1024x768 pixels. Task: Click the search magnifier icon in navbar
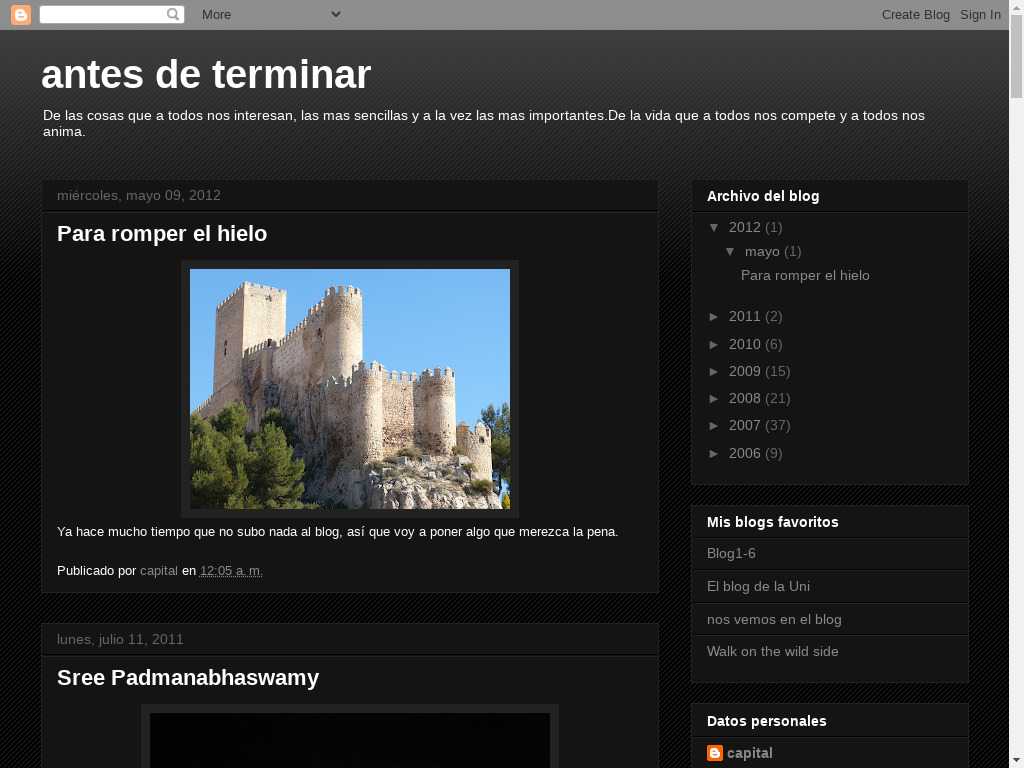click(x=173, y=14)
